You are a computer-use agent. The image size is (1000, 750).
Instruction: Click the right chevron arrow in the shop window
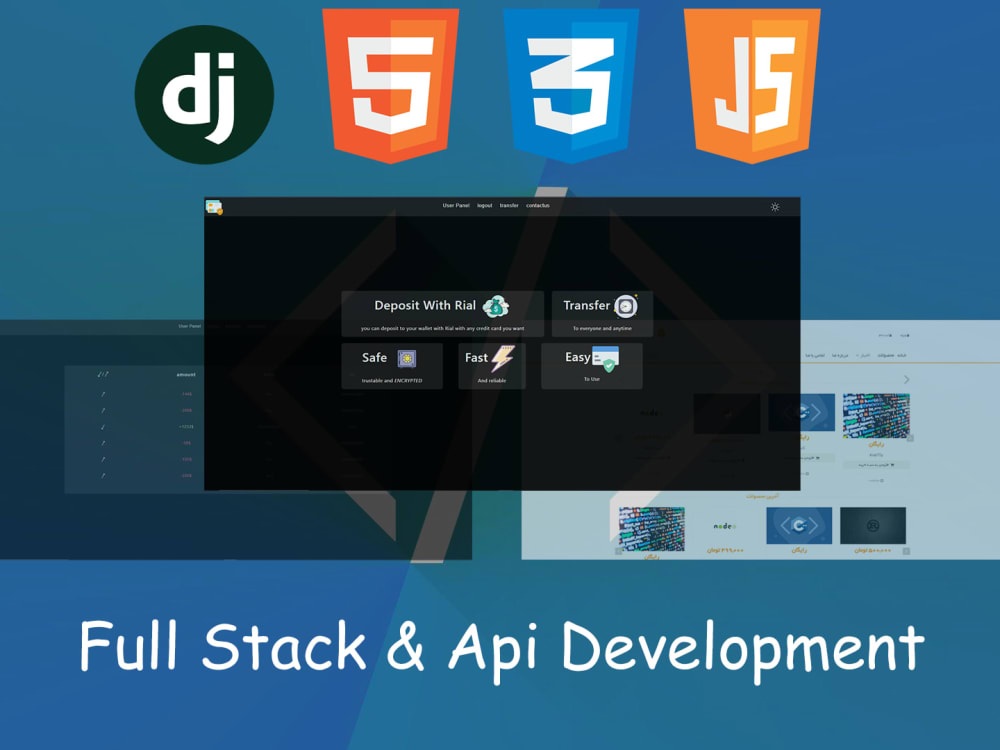point(906,379)
